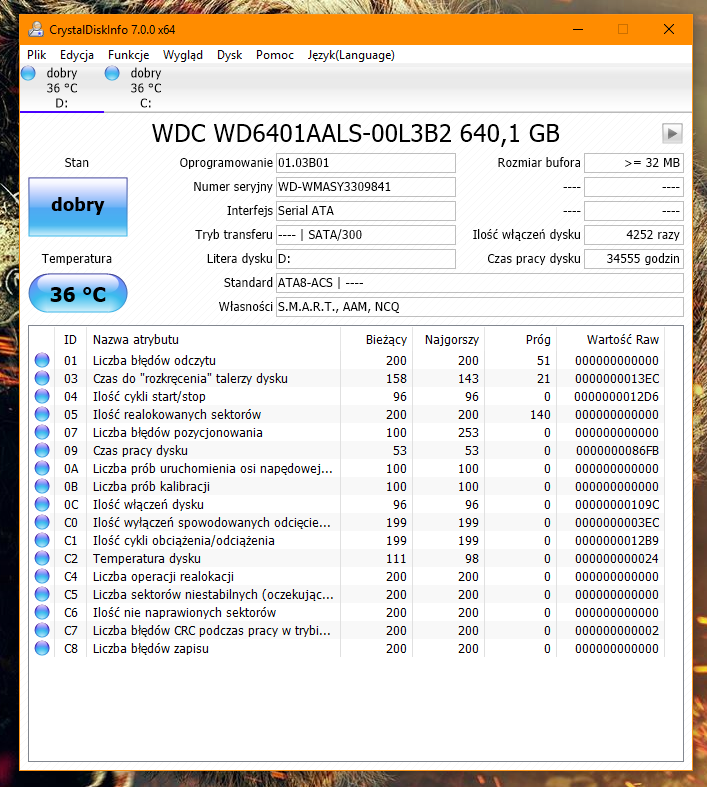Click the Najgorszy column header
Viewport: 716px width, 802px height.
coord(449,340)
